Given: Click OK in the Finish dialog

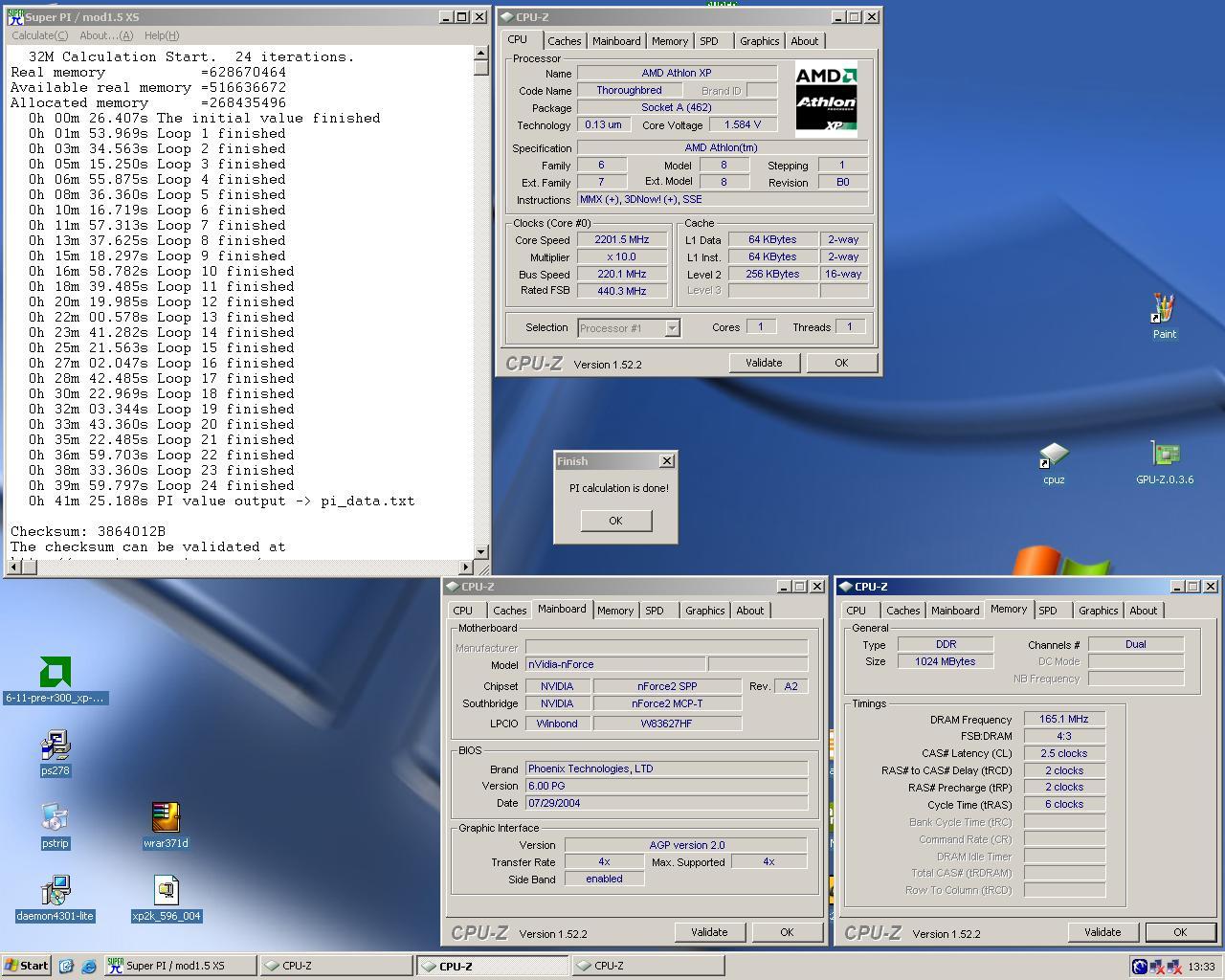Looking at the screenshot, I should pyautogui.click(x=615, y=521).
